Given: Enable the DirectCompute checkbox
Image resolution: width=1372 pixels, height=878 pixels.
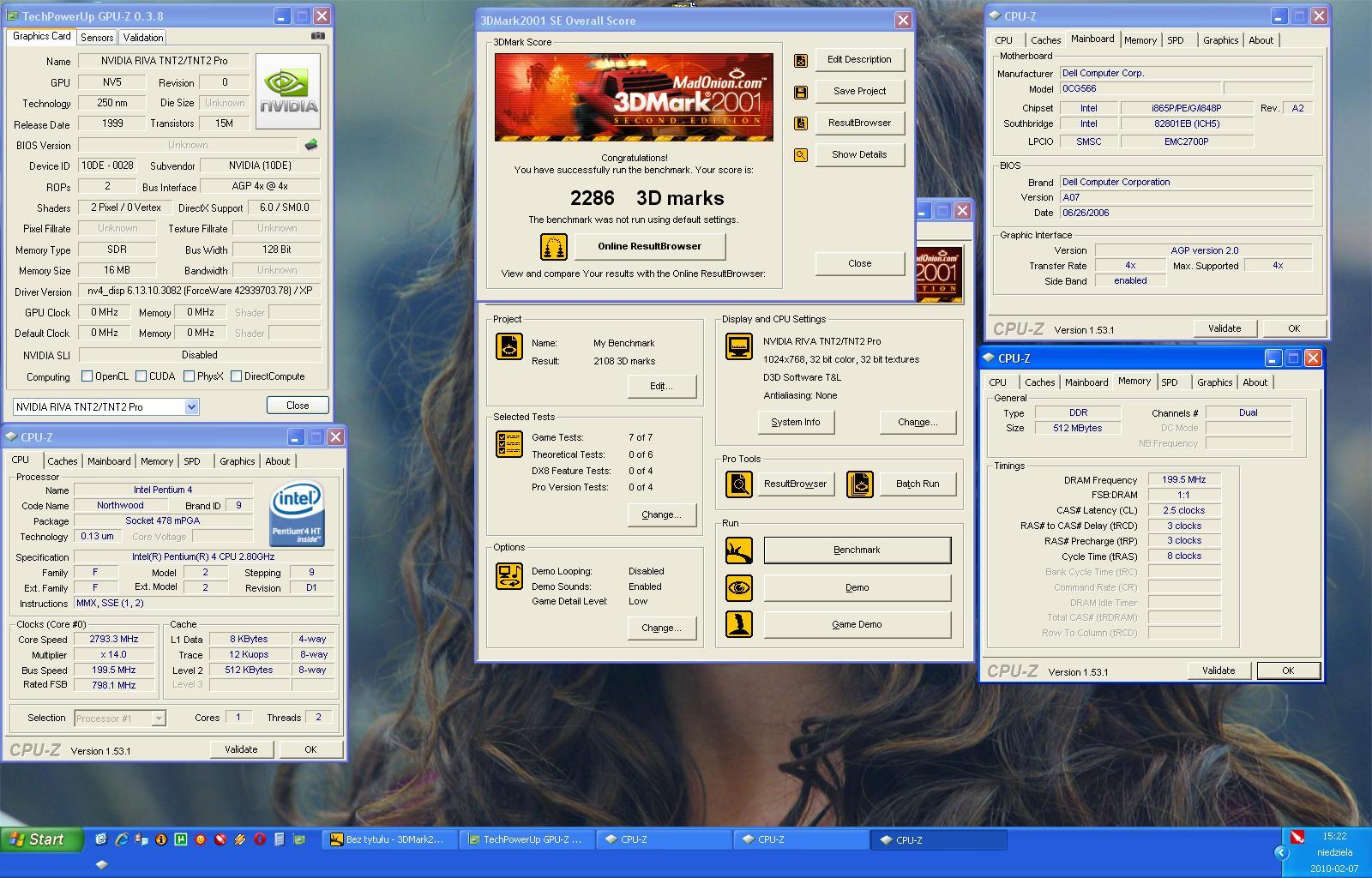Looking at the screenshot, I should tap(236, 376).
